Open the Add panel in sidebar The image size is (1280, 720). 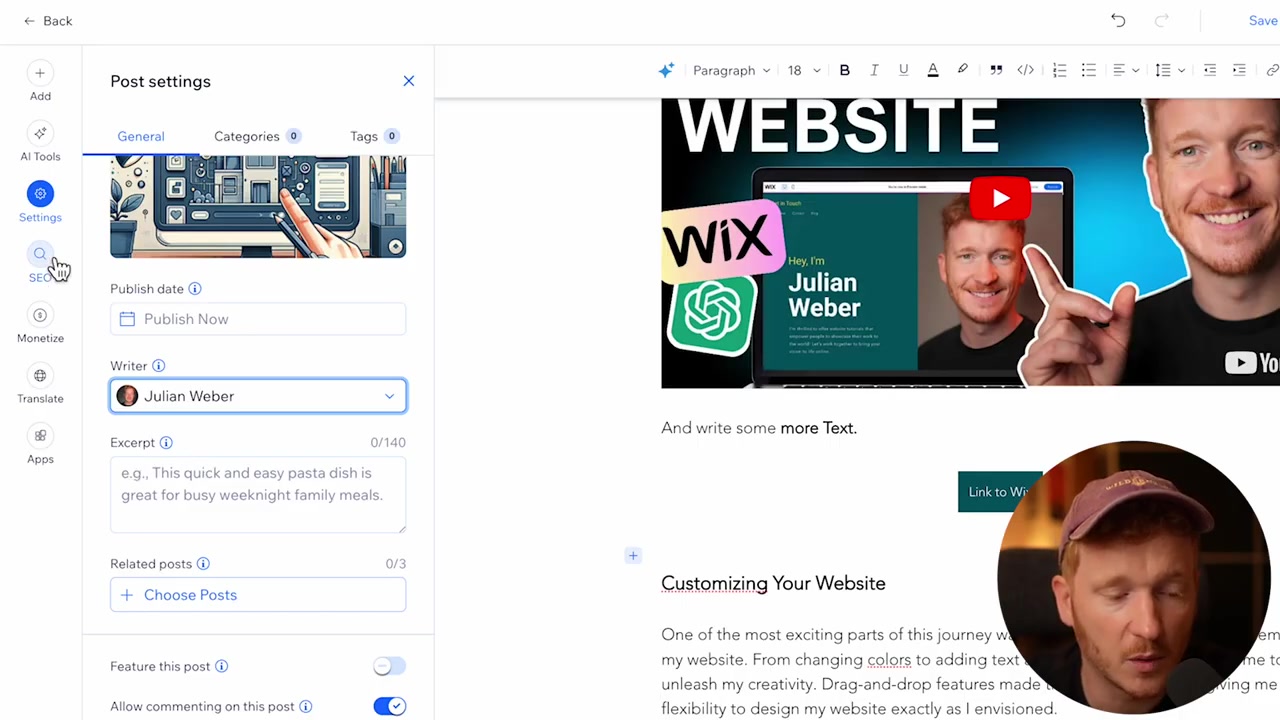[40, 82]
